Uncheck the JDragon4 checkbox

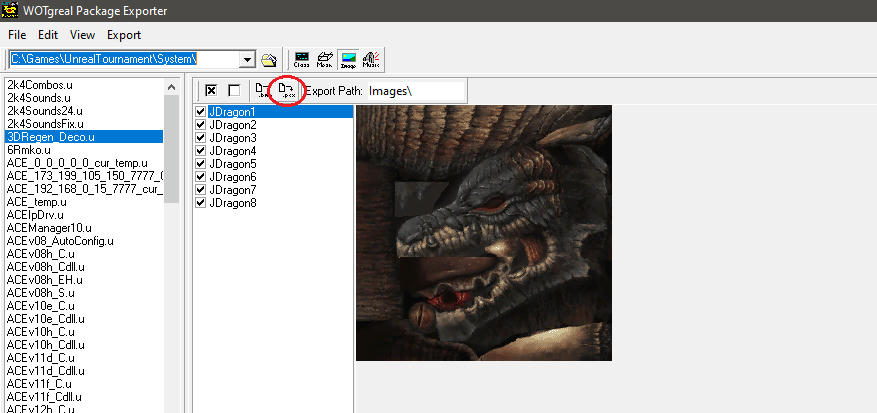coord(201,151)
